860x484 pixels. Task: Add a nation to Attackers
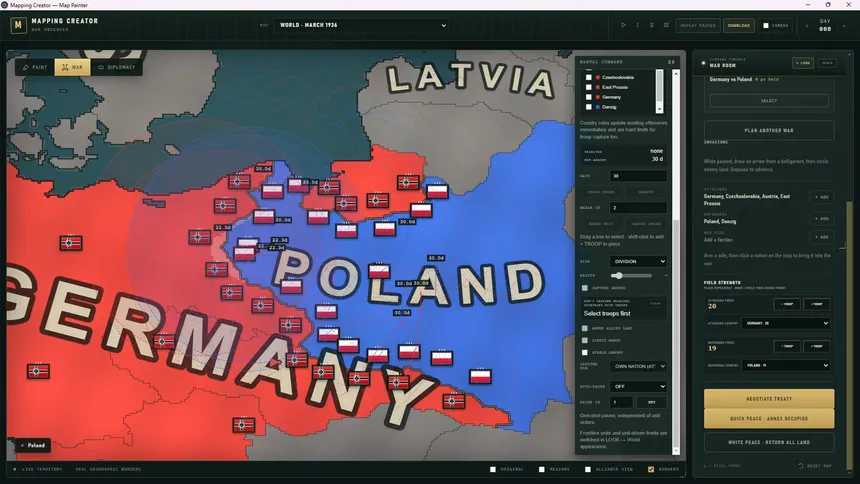(822, 197)
